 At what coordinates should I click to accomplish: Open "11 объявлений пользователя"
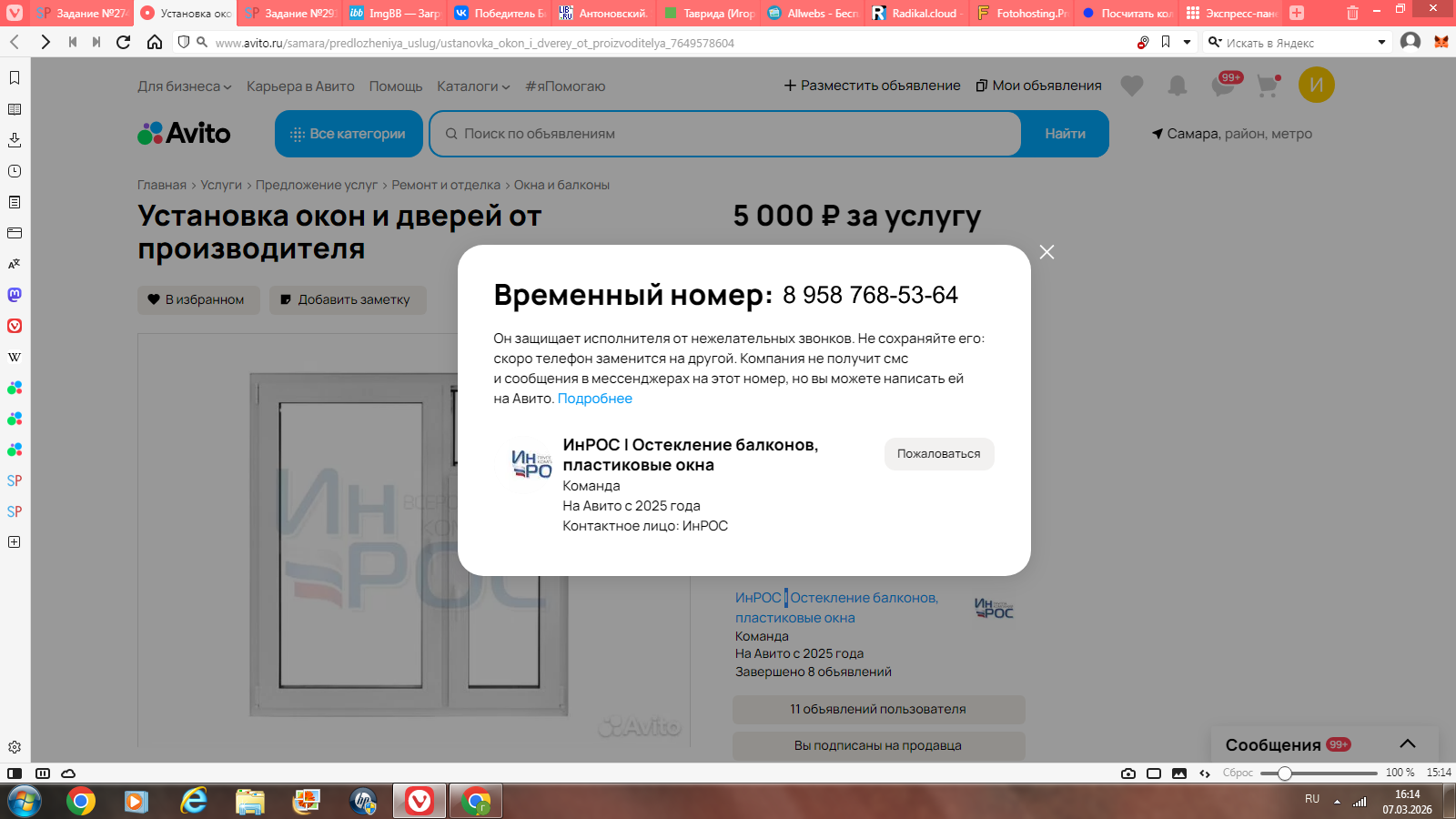point(878,709)
